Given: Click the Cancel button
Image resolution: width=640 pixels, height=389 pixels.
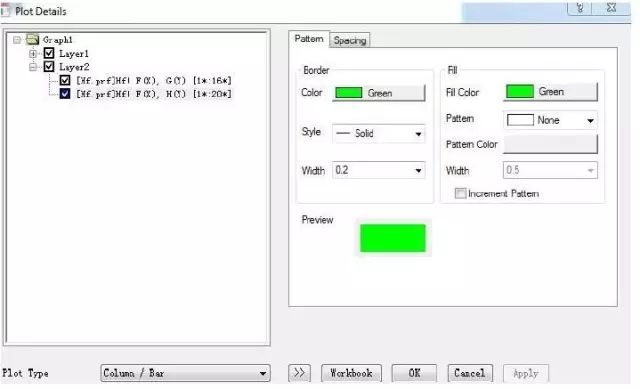Looking at the screenshot, I should pyautogui.click(x=470, y=373).
